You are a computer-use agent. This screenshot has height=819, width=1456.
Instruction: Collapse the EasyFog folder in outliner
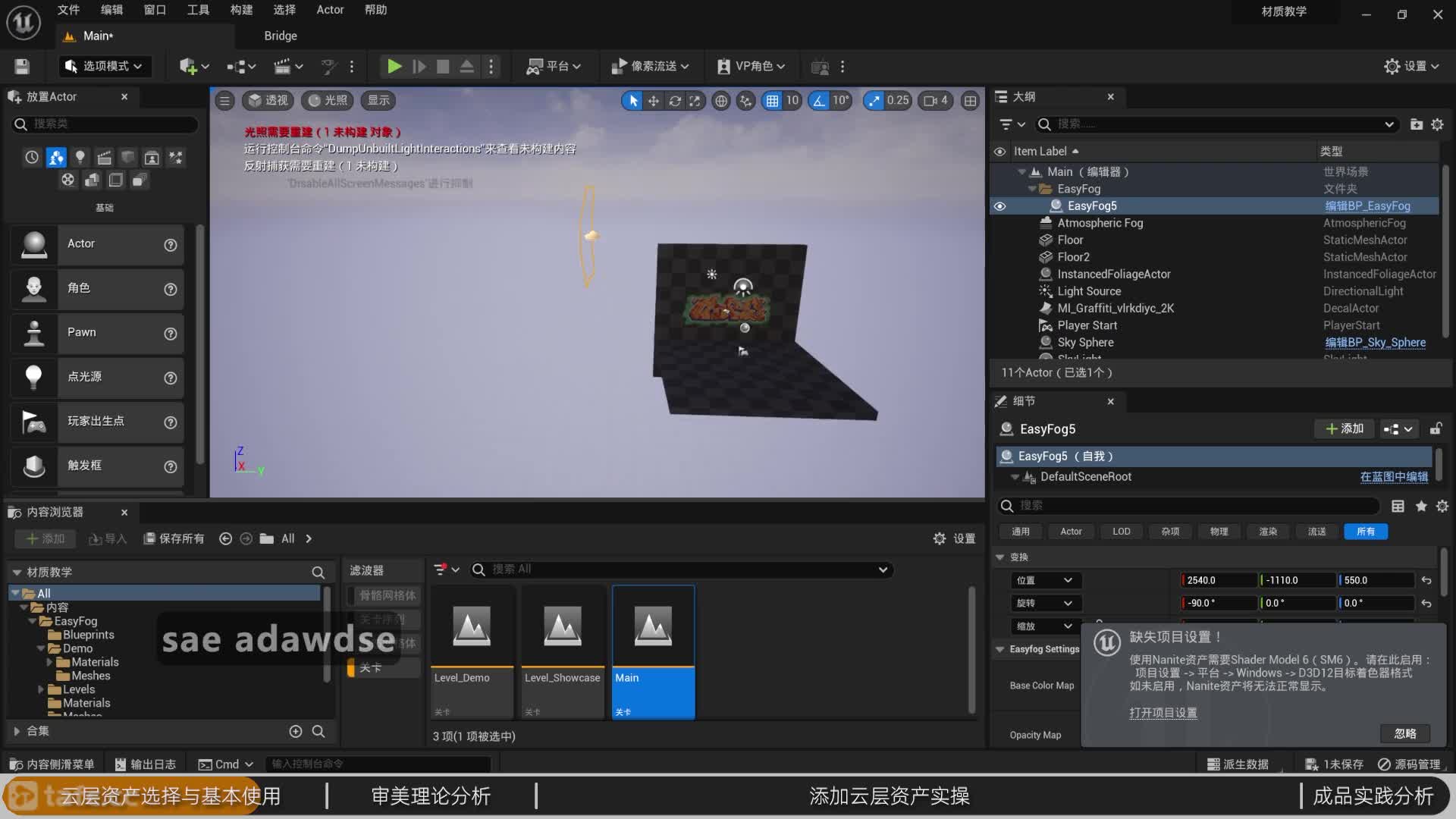[x=1032, y=189]
